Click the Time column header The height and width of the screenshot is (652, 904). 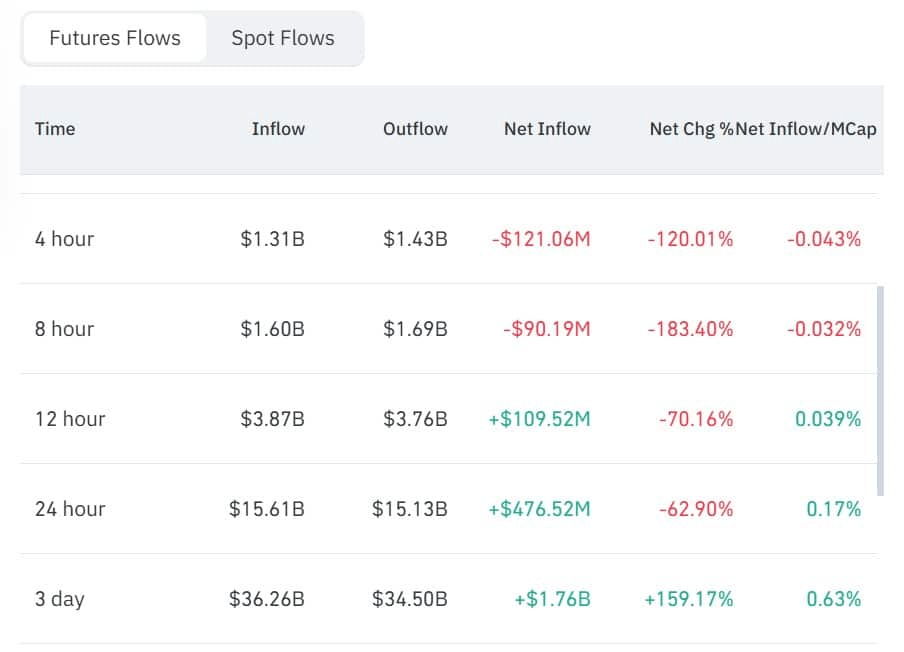(55, 129)
